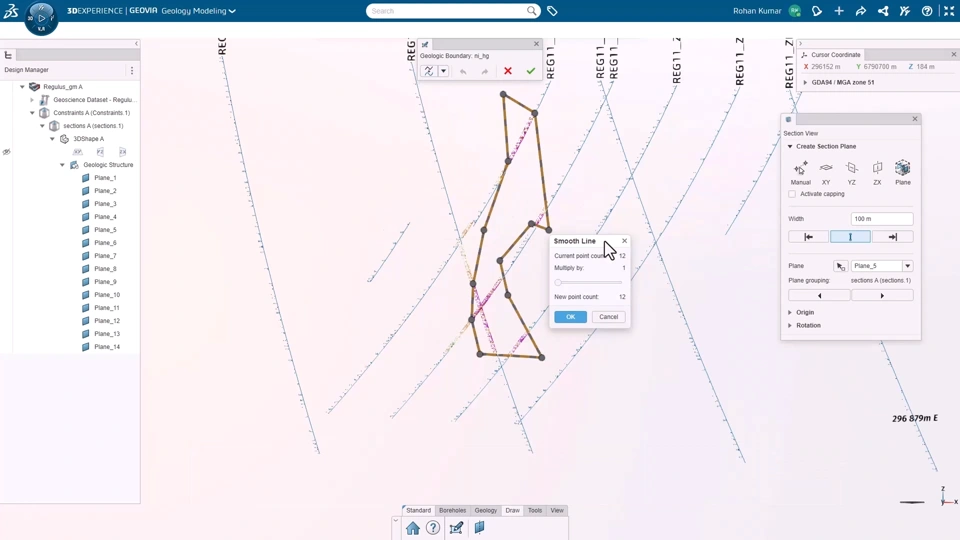Open the smooth line tool dropdown arrow

tap(444, 71)
